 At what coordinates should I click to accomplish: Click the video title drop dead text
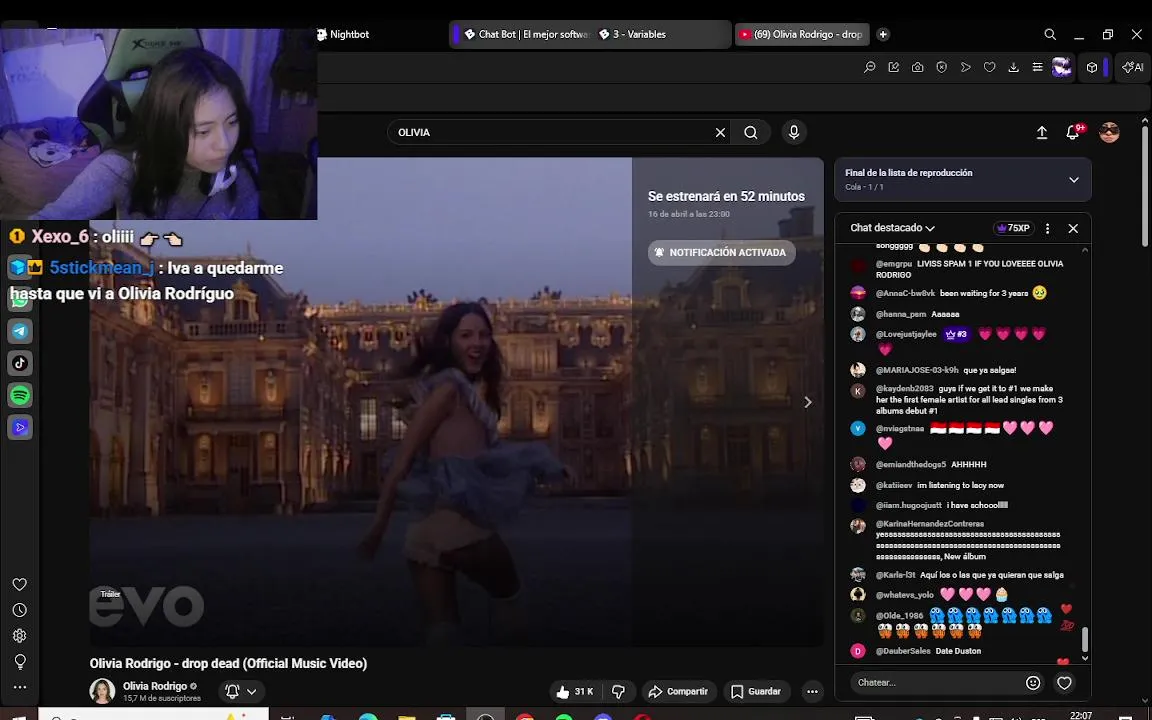tap(228, 663)
